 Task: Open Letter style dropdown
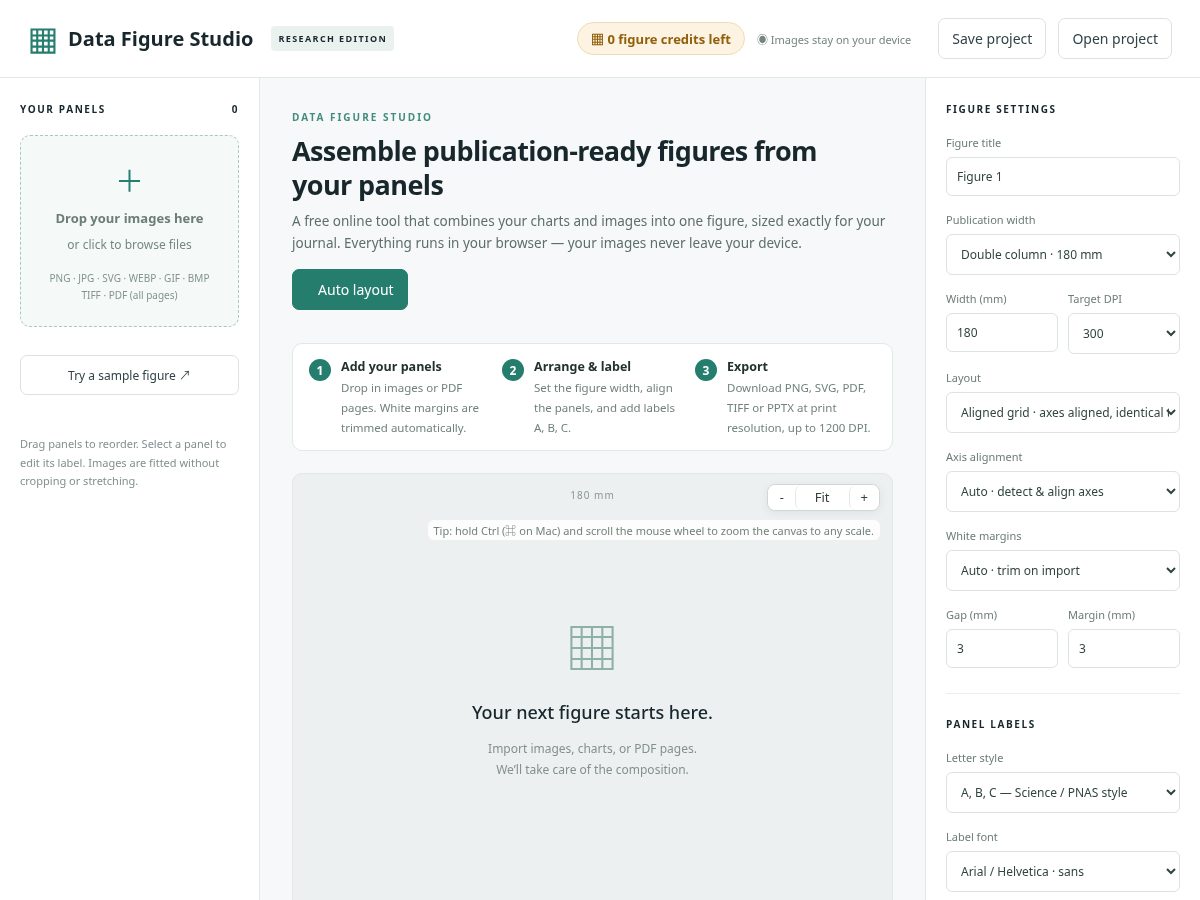click(1063, 792)
